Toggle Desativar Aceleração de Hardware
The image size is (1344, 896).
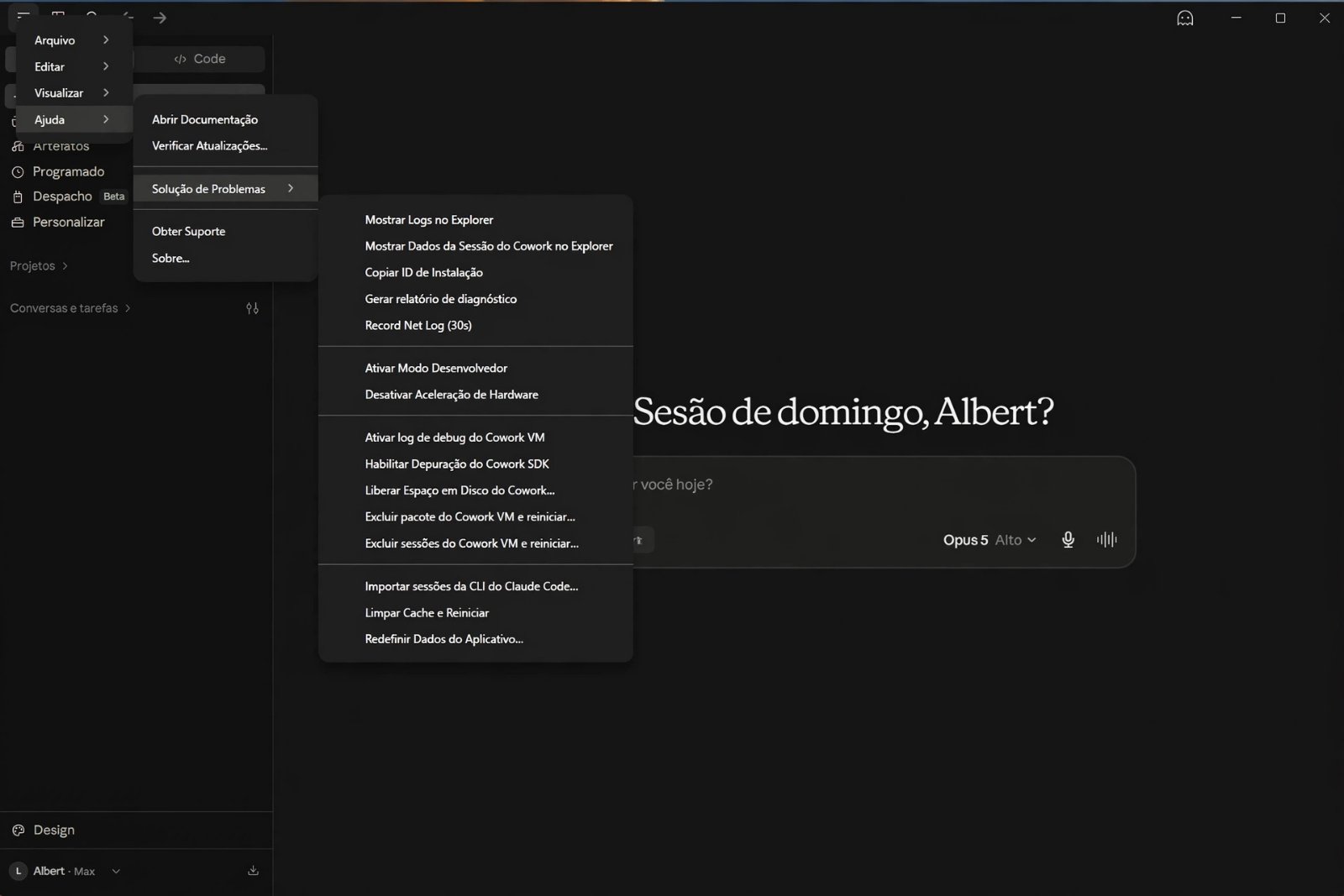475,395
